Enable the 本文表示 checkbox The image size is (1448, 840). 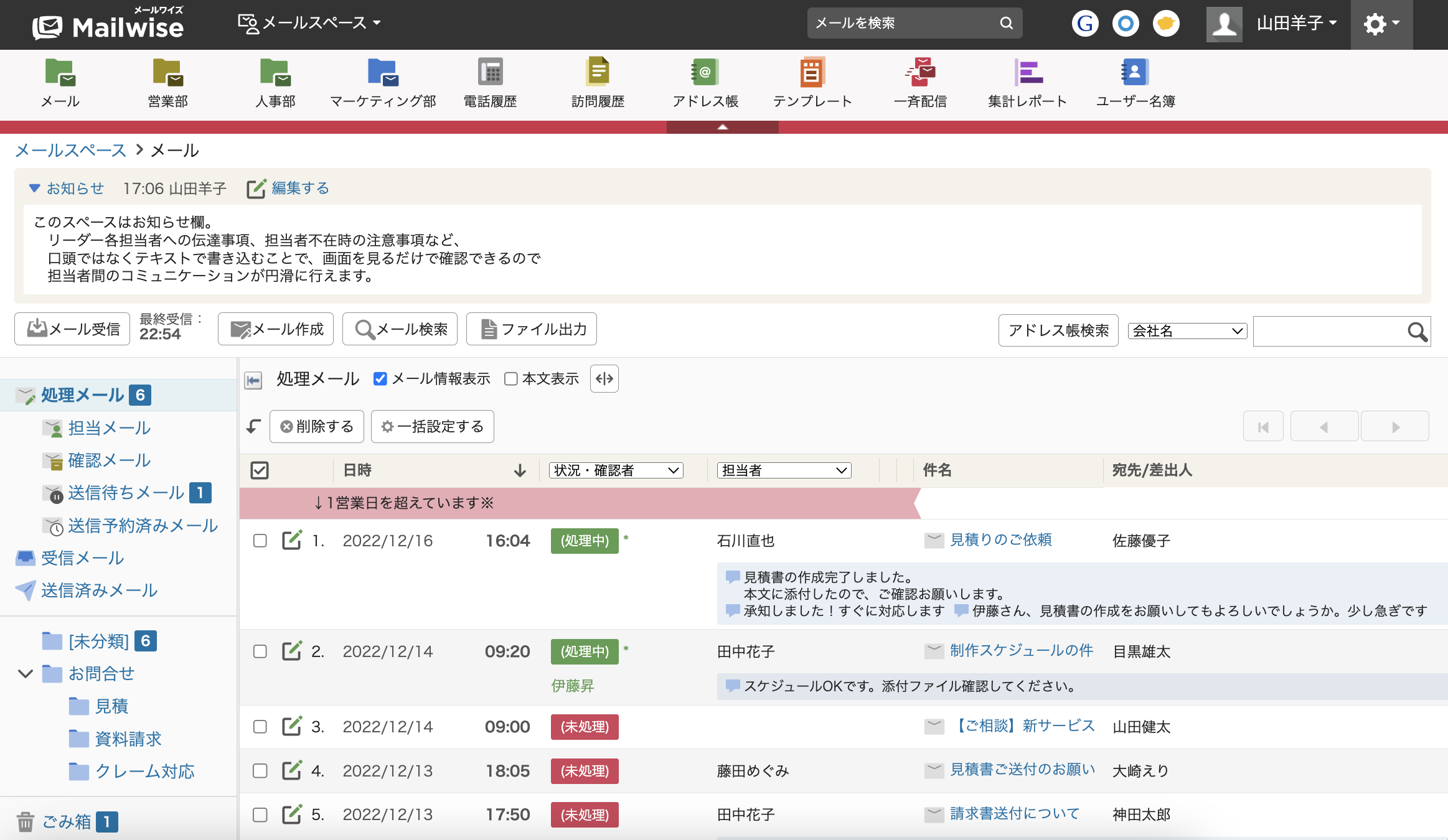tap(510, 379)
